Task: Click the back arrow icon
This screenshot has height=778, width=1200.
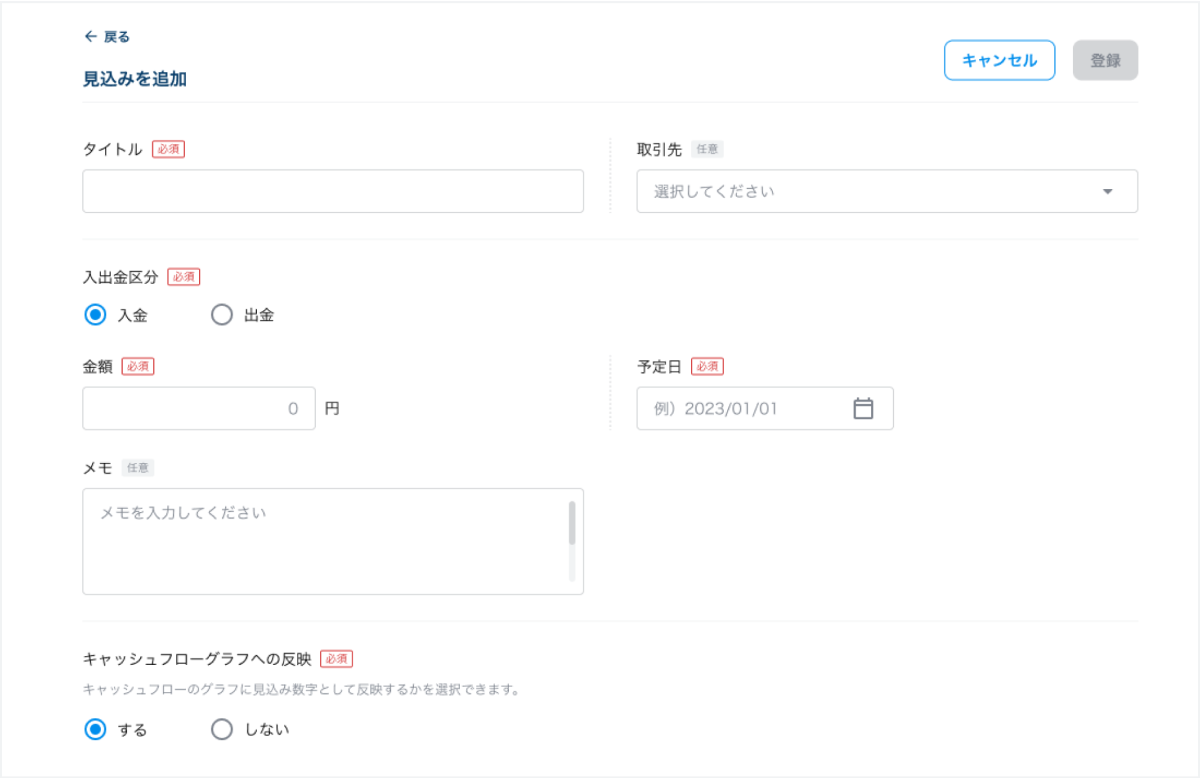Action: pyautogui.click(x=90, y=37)
